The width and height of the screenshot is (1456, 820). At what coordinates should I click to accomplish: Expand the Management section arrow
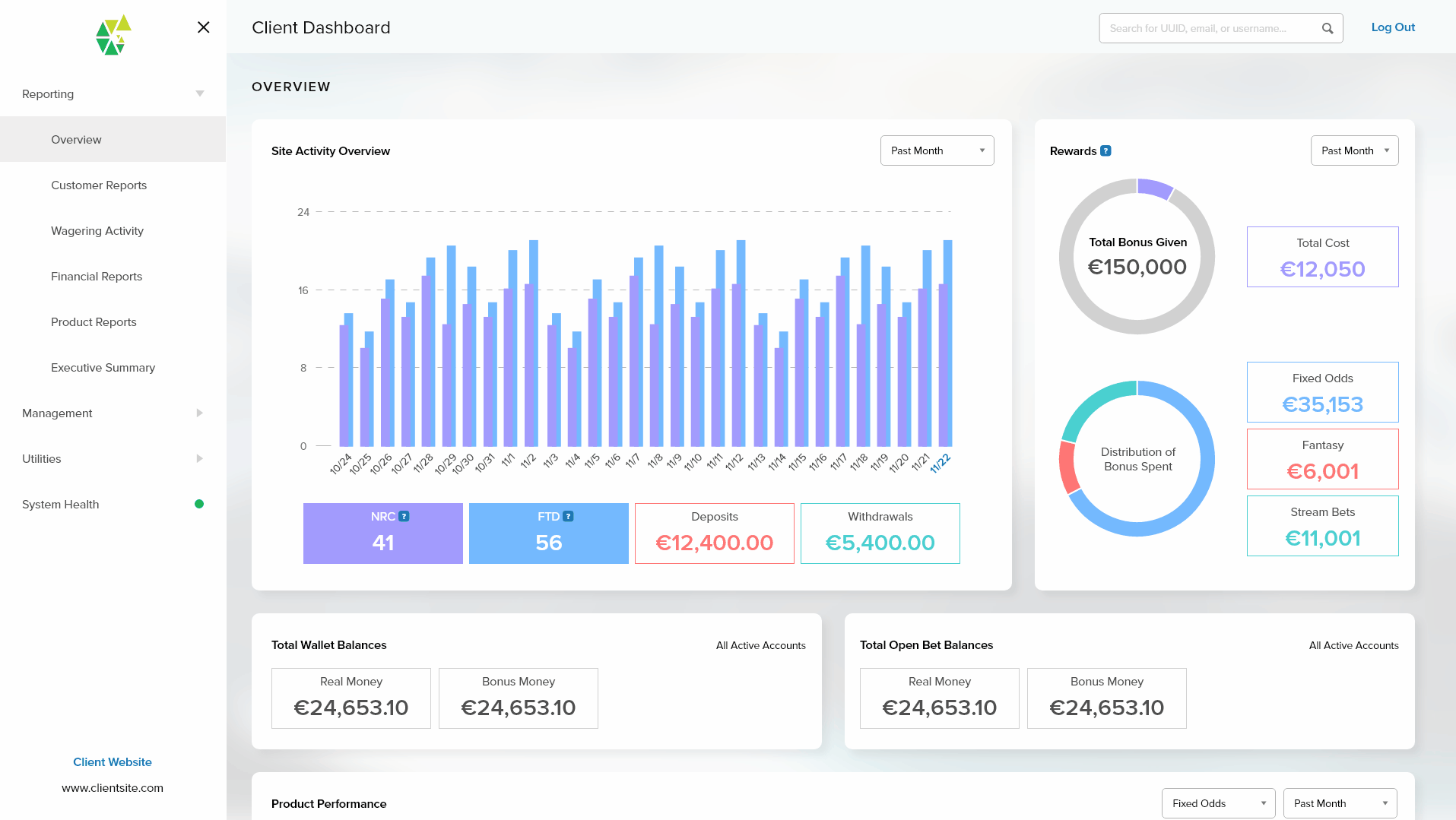(x=199, y=413)
